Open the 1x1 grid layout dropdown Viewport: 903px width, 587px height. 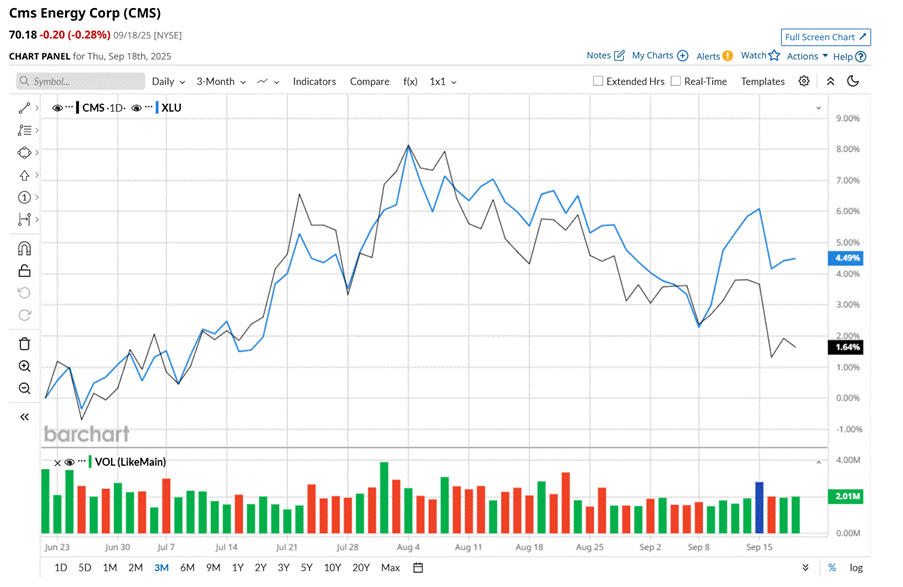(x=443, y=81)
